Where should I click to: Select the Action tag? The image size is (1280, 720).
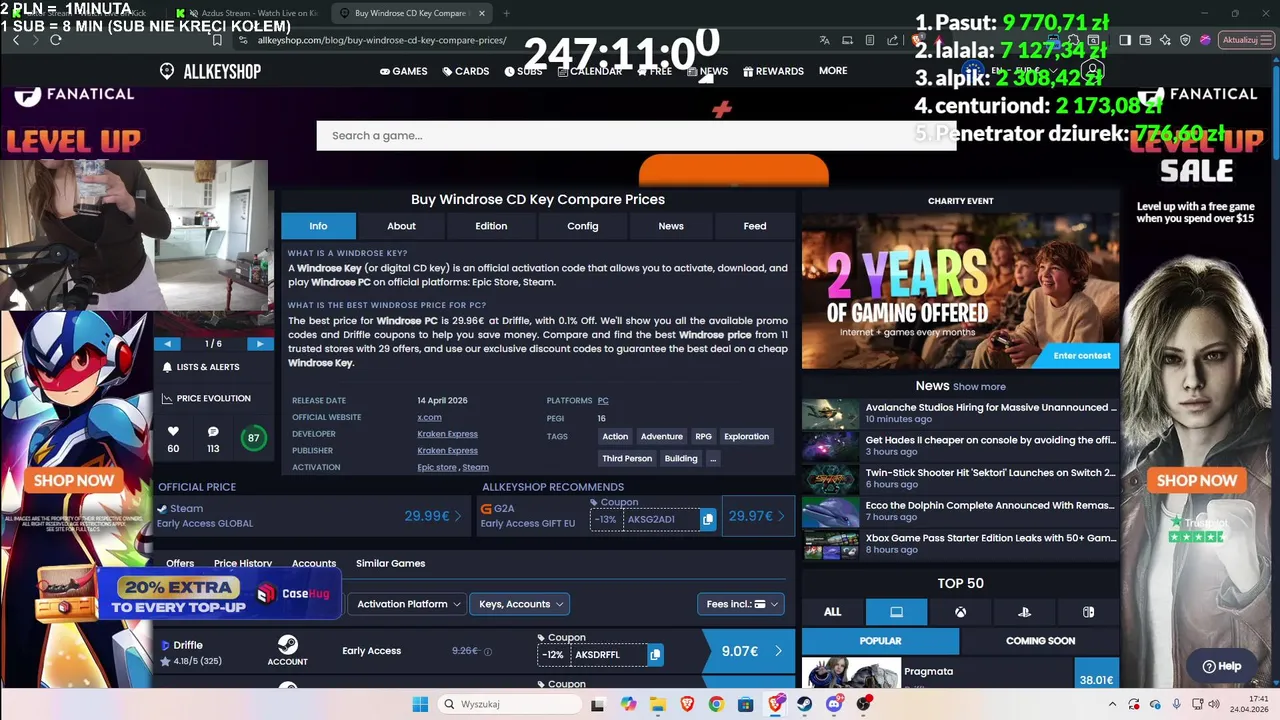pyautogui.click(x=615, y=436)
